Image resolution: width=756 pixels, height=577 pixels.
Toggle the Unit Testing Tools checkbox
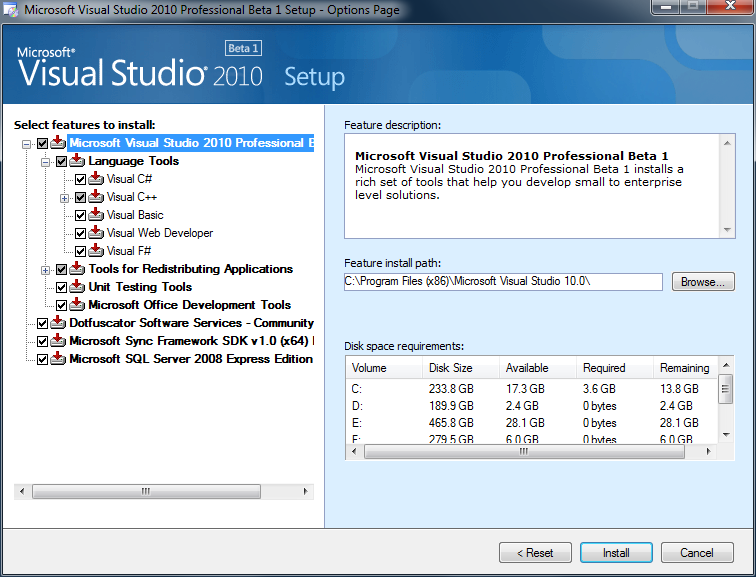coord(61,288)
